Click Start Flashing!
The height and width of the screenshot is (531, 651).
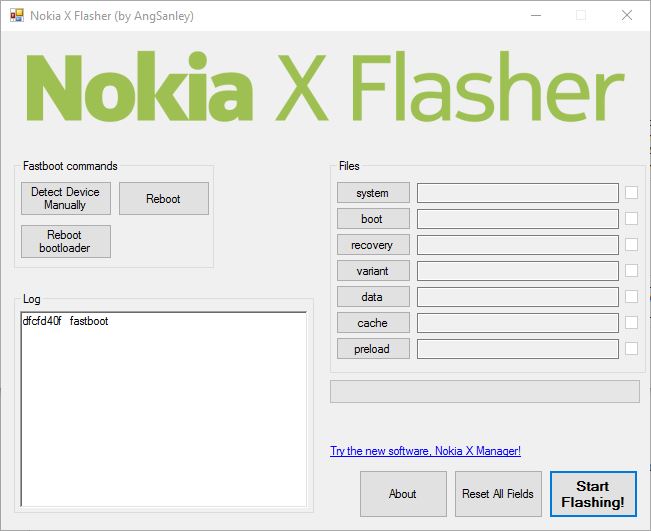tap(593, 494)
